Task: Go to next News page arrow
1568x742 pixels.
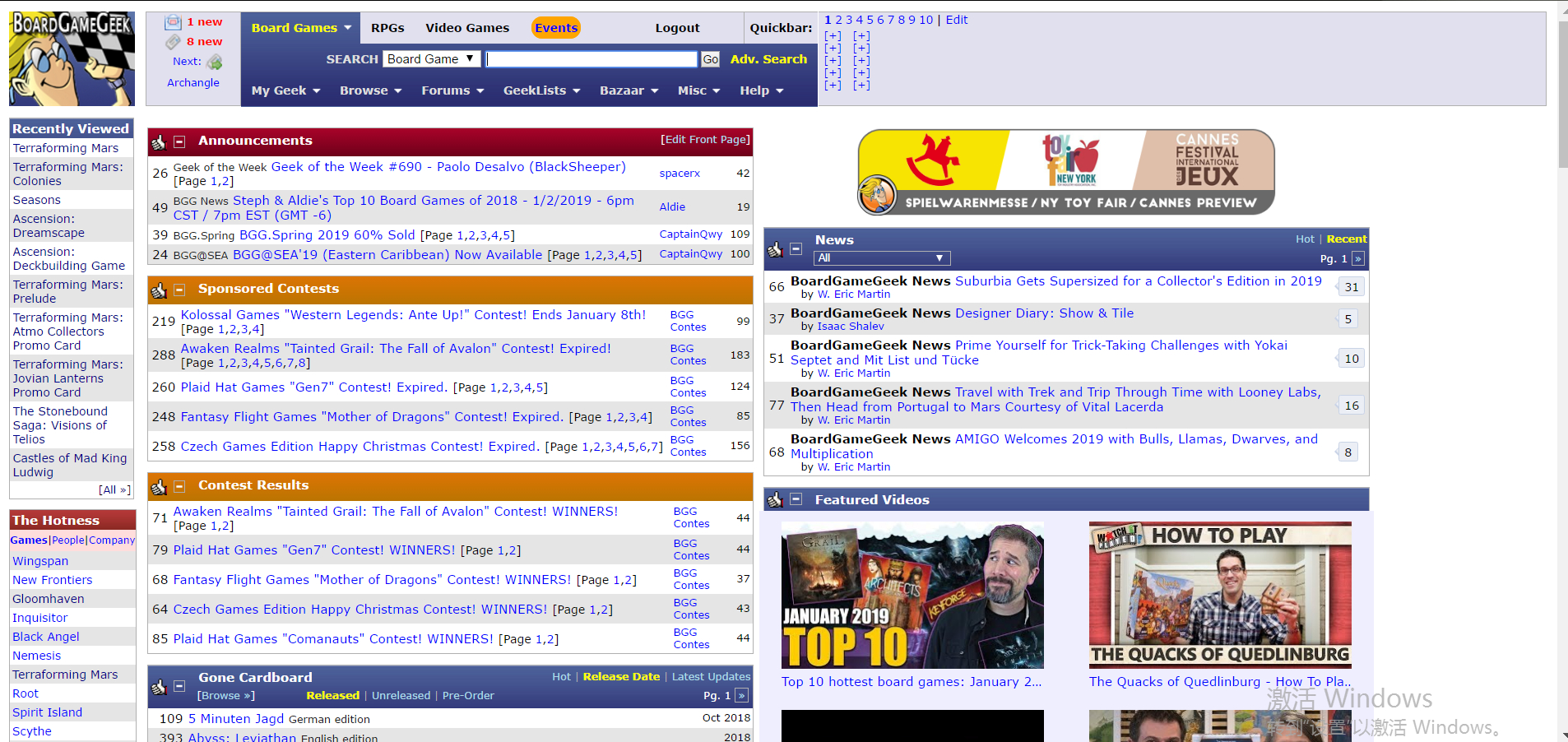Action: [1358, 259]
